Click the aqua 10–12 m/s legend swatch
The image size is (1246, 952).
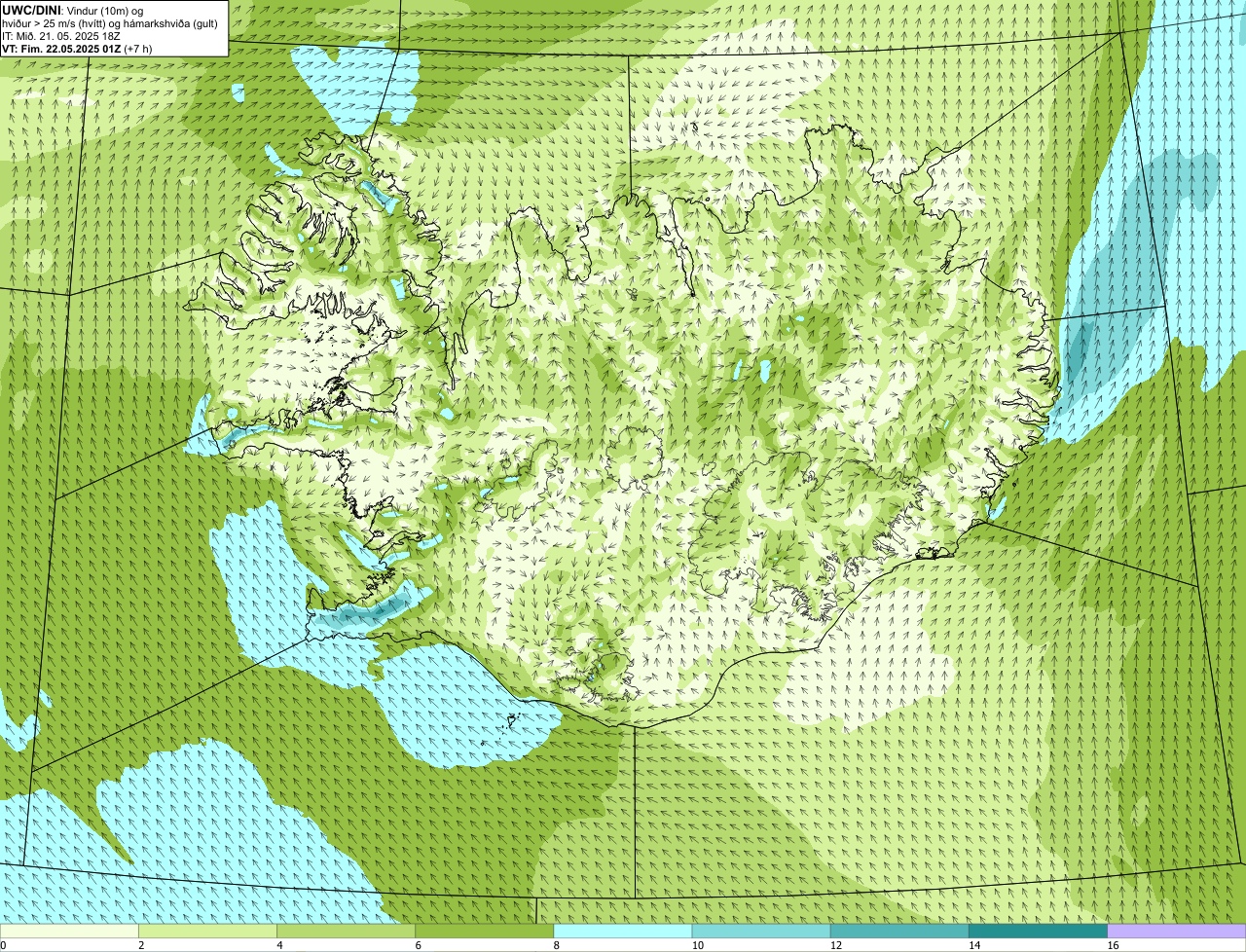click(x=761, y=931)
